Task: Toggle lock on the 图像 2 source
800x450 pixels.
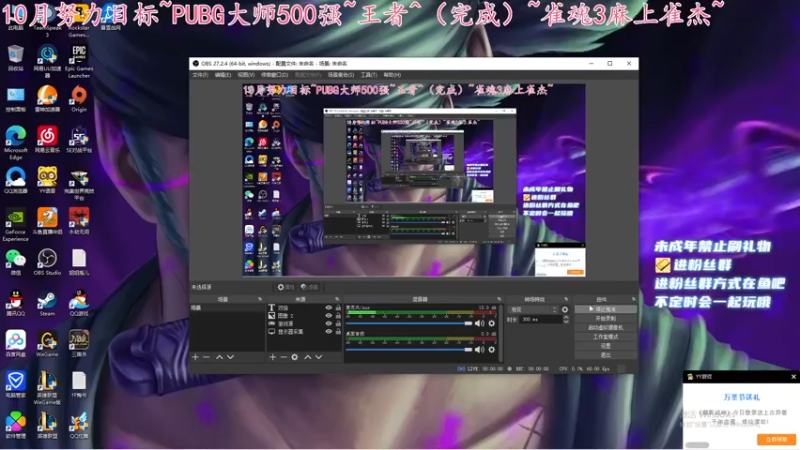Action: pyautogui.click(x=338, y=316)
